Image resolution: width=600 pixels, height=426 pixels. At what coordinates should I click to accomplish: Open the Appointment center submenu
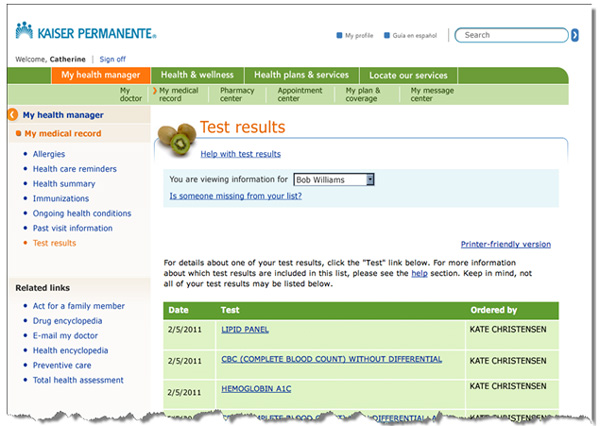[300, 95]
